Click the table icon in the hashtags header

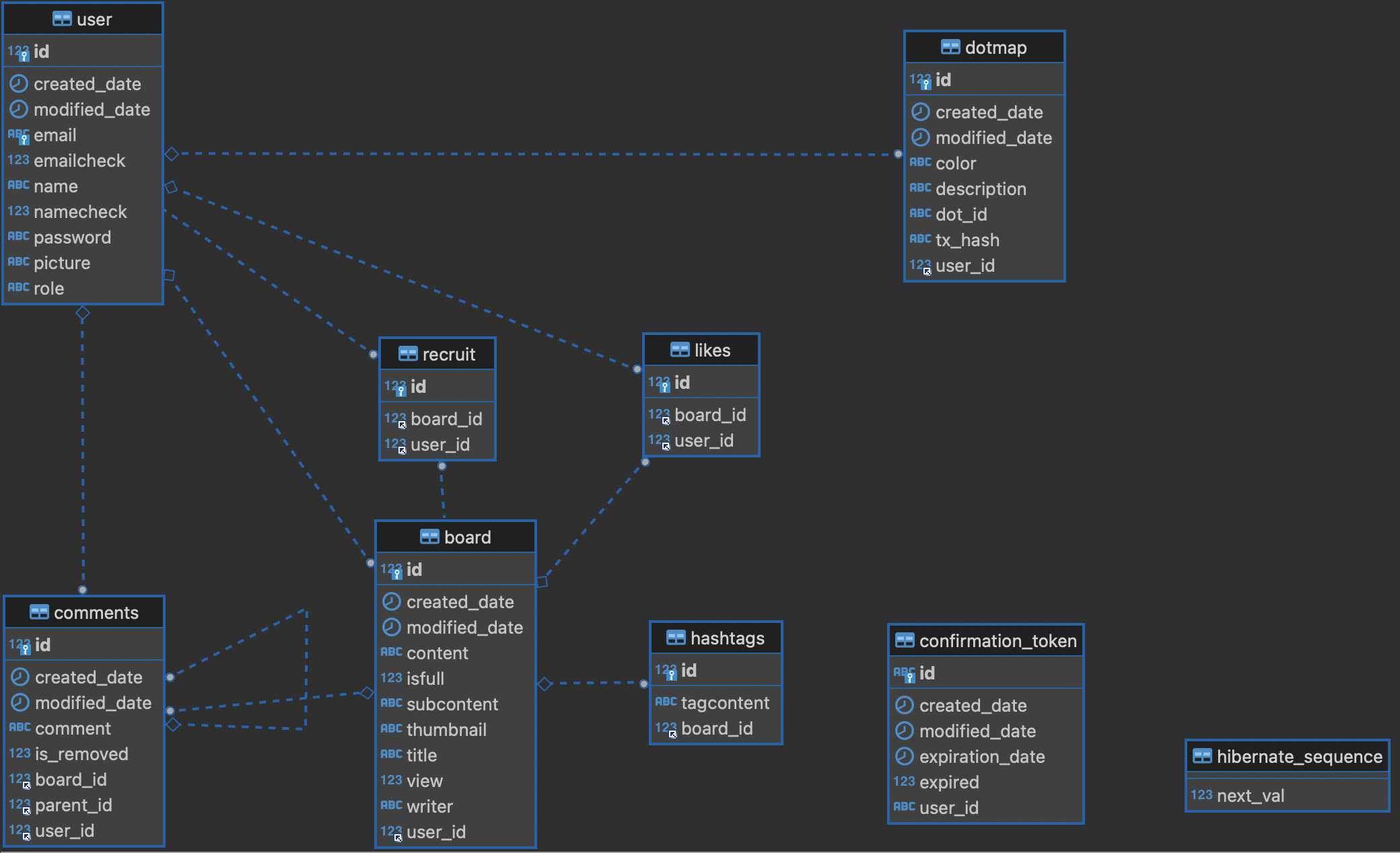676,637
